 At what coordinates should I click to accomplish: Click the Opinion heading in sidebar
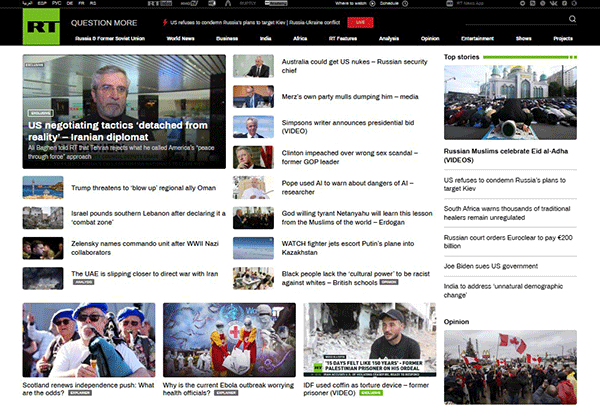pos(456,321)
